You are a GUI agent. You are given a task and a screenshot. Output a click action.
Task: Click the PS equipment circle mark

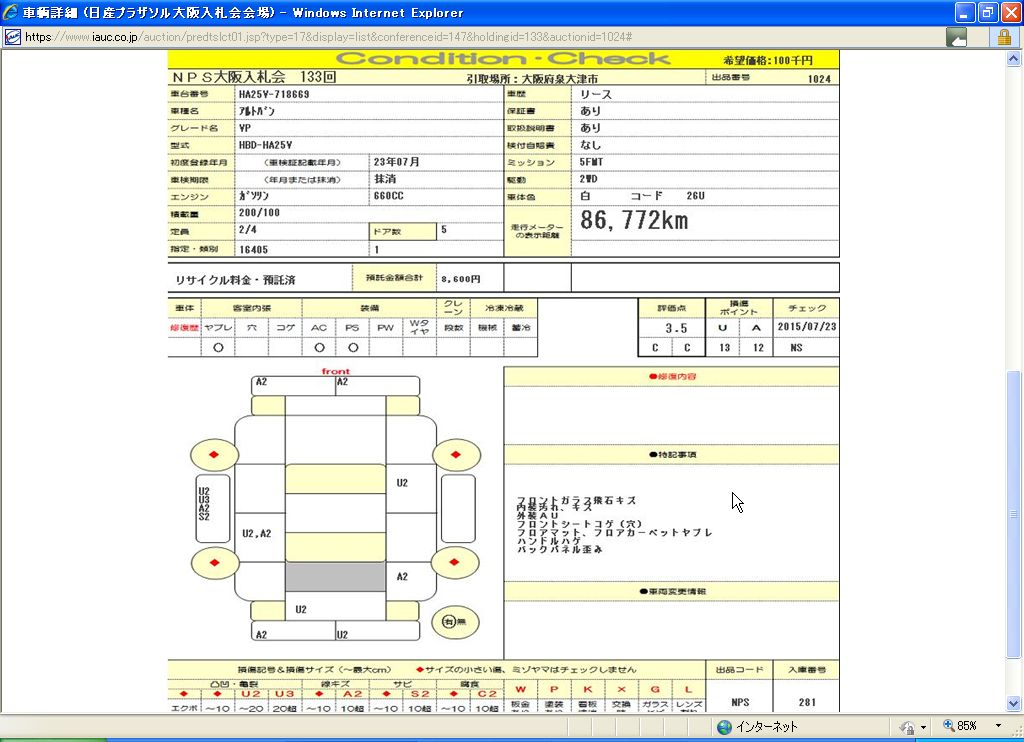pyautogui.click(x=352, y=347)
